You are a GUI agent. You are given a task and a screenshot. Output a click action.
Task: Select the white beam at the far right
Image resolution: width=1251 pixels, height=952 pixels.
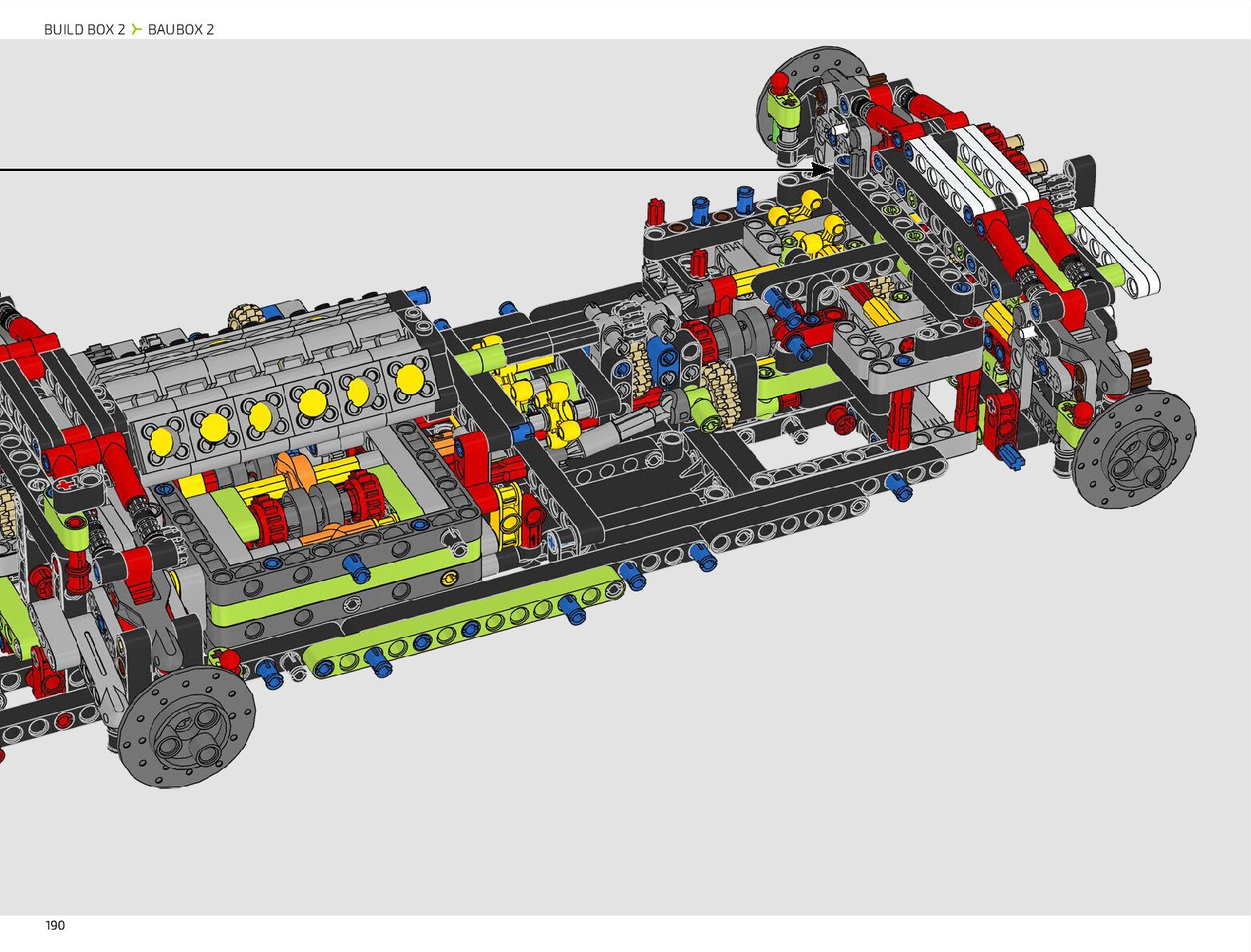[1117, 249]
